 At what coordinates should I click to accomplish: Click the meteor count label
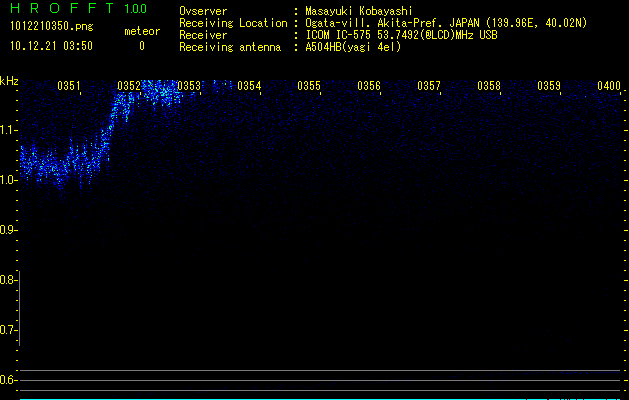coord(142,31)
